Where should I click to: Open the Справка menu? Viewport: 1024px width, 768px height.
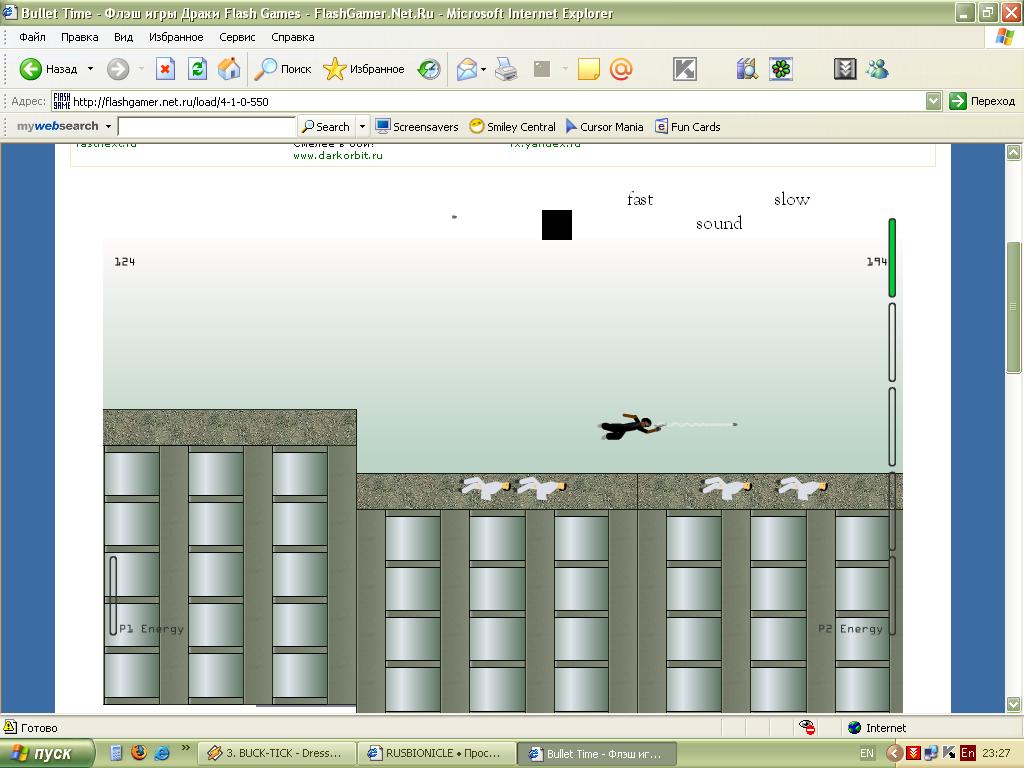pos(293,37)
